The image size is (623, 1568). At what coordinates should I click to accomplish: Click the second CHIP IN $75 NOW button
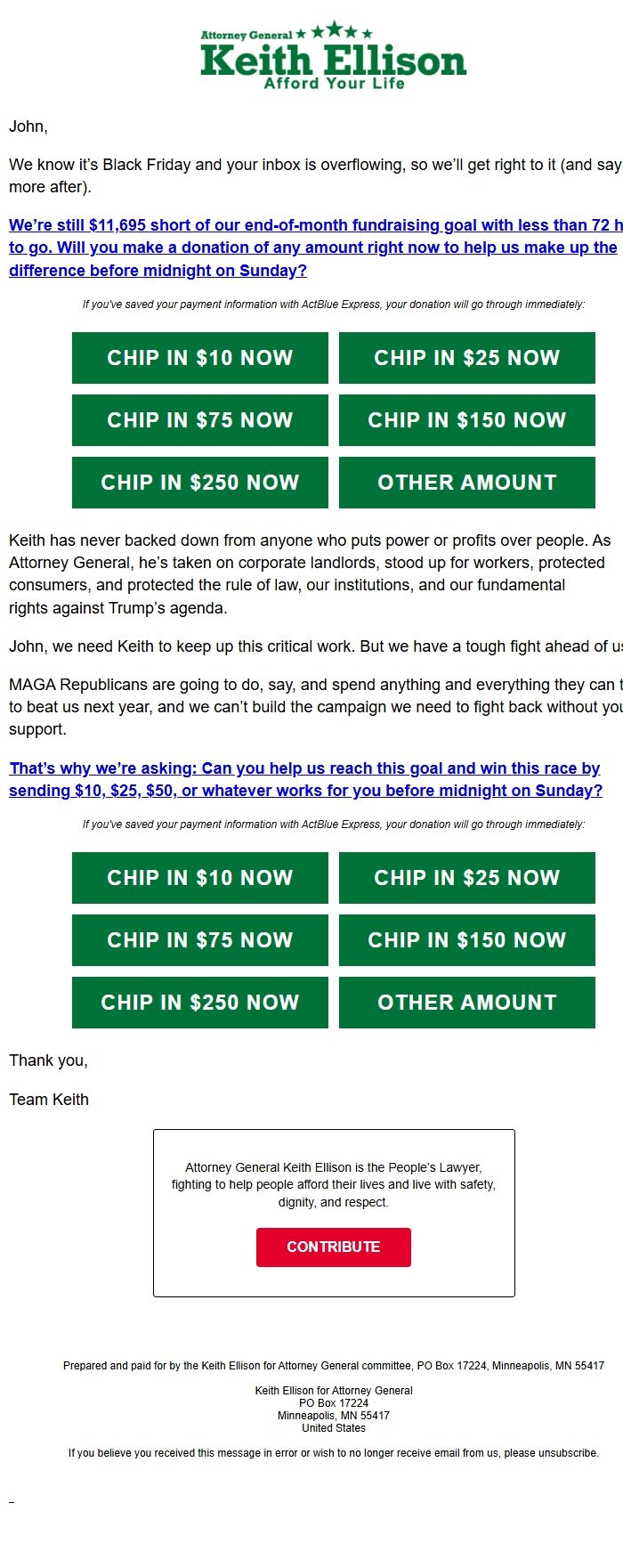pyautogui.click(x=199, y=940)
